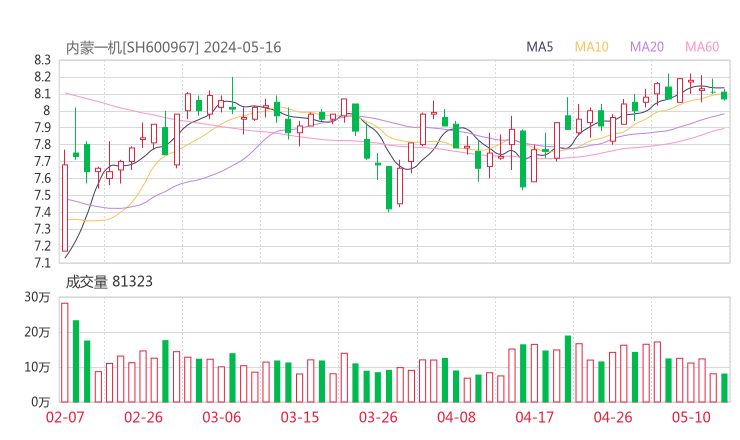Image resolution: width=740 pixels, height=440 pixels.
Task: Click the 02-07 date axis label
Action: pyautogui.click(x=65, y=417)
